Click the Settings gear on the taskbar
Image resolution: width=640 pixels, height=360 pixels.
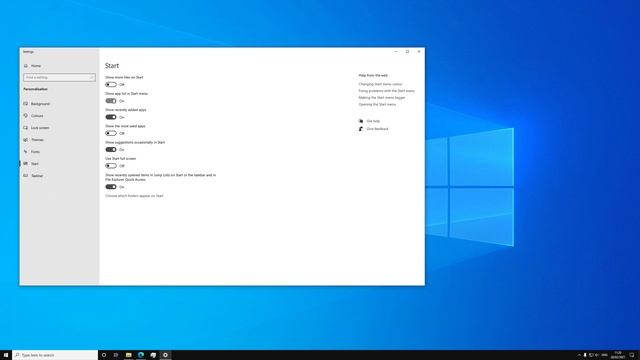click(x=165, y=355)
